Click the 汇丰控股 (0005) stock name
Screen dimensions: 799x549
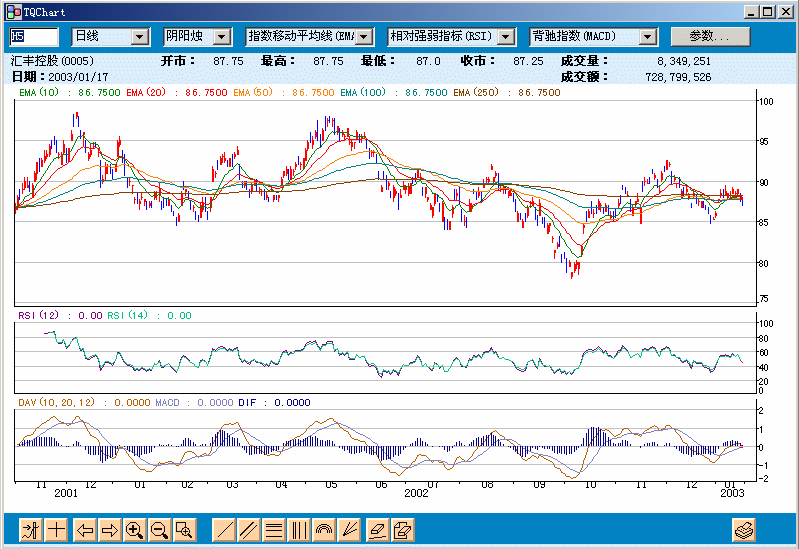[52, 61]
